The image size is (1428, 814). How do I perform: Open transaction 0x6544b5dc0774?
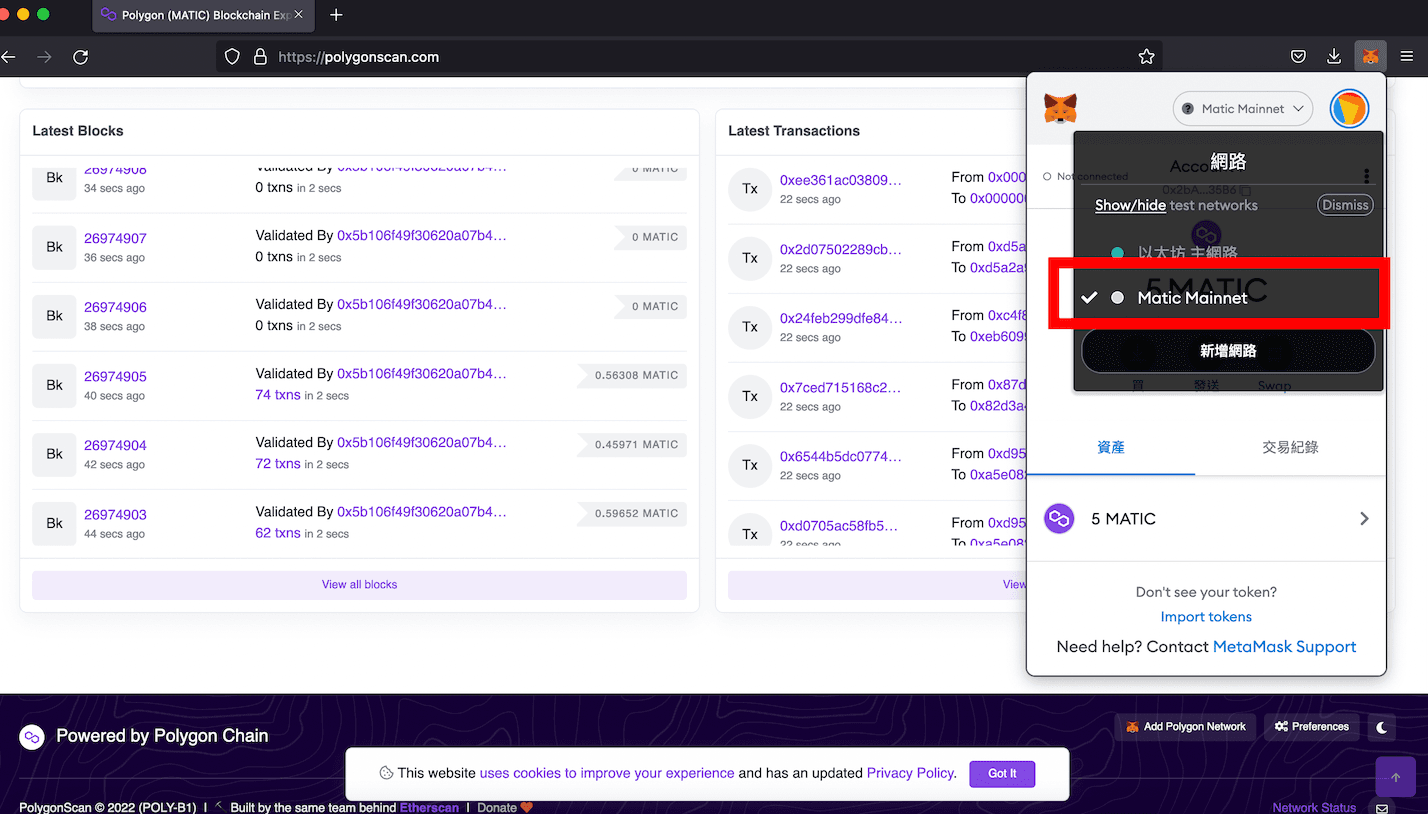coord(841,456)
